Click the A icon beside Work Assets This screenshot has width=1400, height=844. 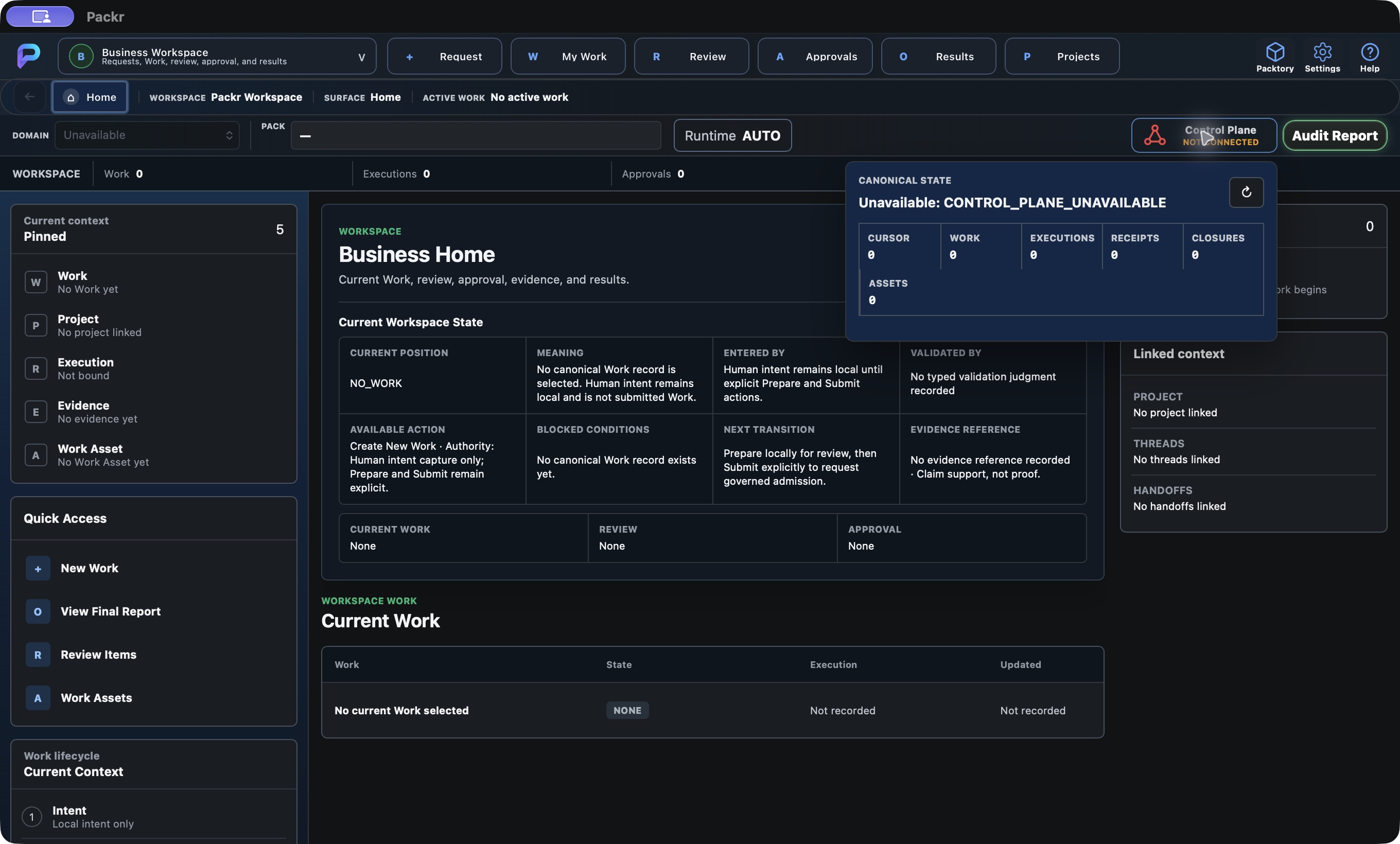(x=38, y=698)
